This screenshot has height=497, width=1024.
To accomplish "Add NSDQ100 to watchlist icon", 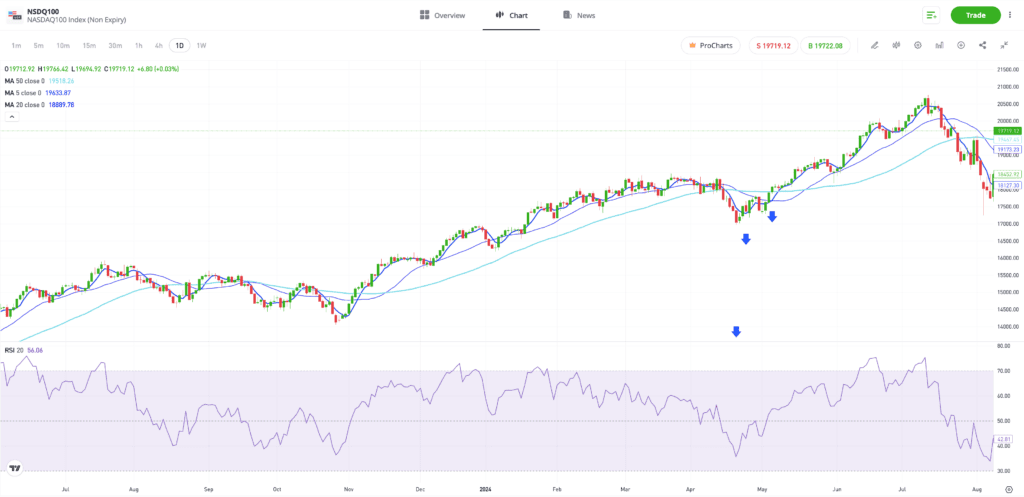I will coord(931,15).
